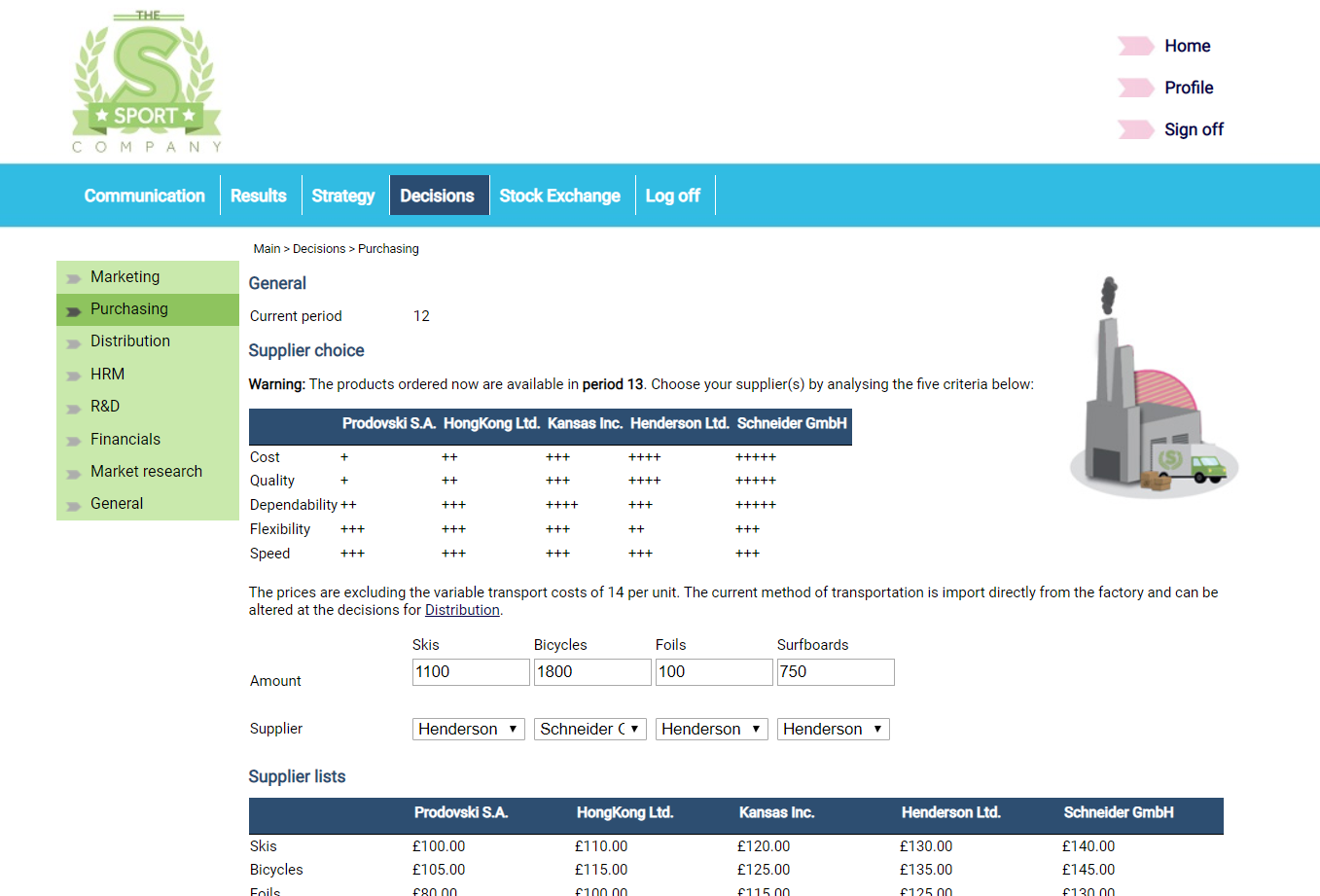The width and height of the screenshot is (1320, 896).
Task: Click the Skis amount input field
Action: tap(470, 672)
